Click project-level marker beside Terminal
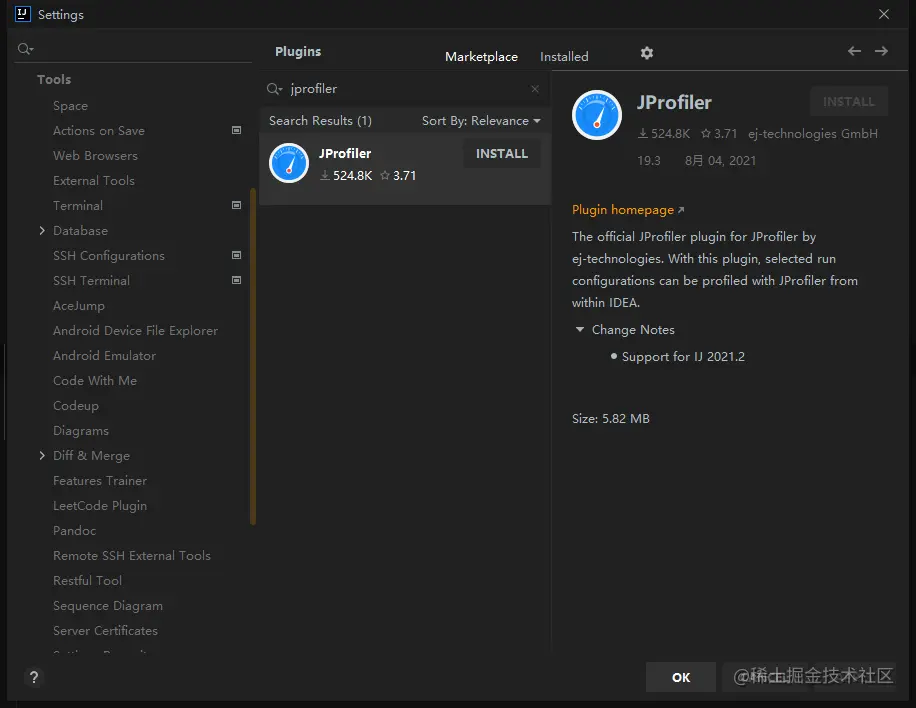Viewport: 916px width, 708px height. (x=237, y=205)
